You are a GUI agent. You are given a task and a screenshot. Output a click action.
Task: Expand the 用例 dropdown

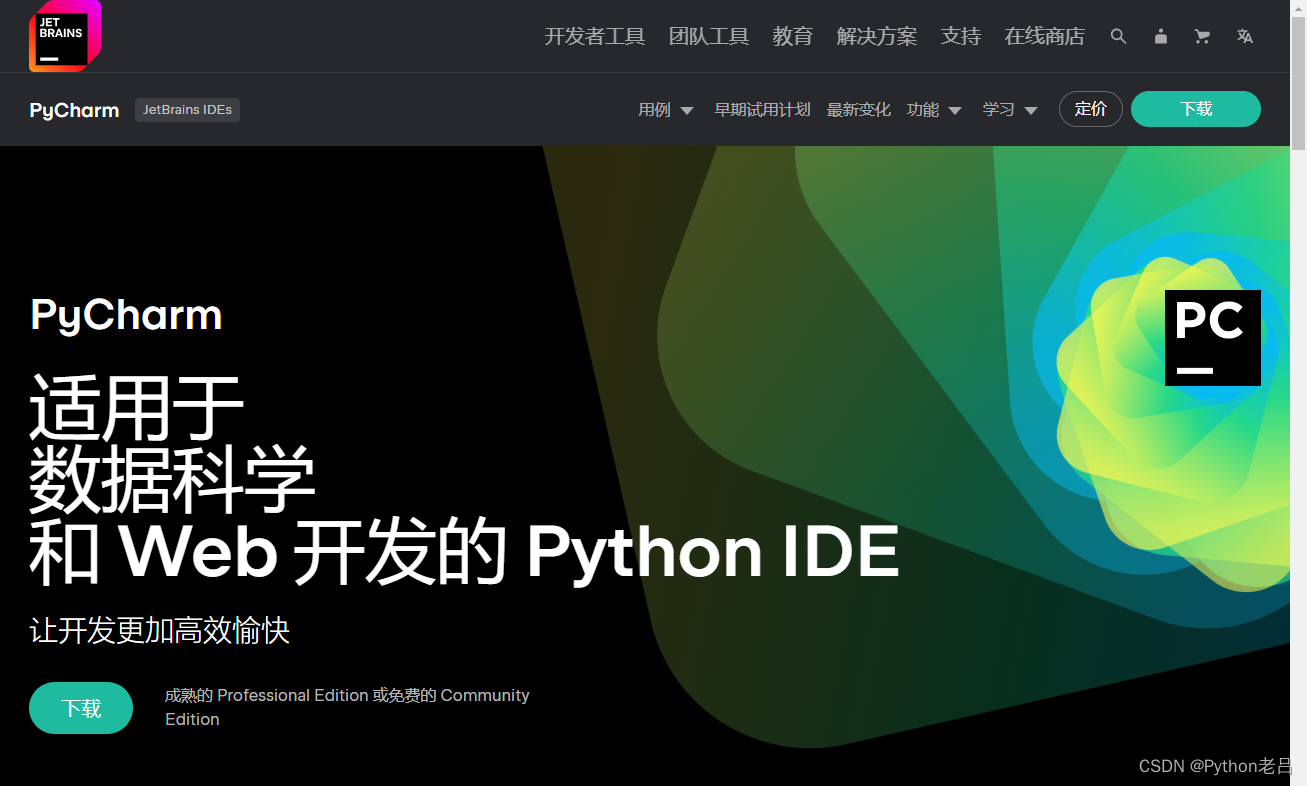666,110
